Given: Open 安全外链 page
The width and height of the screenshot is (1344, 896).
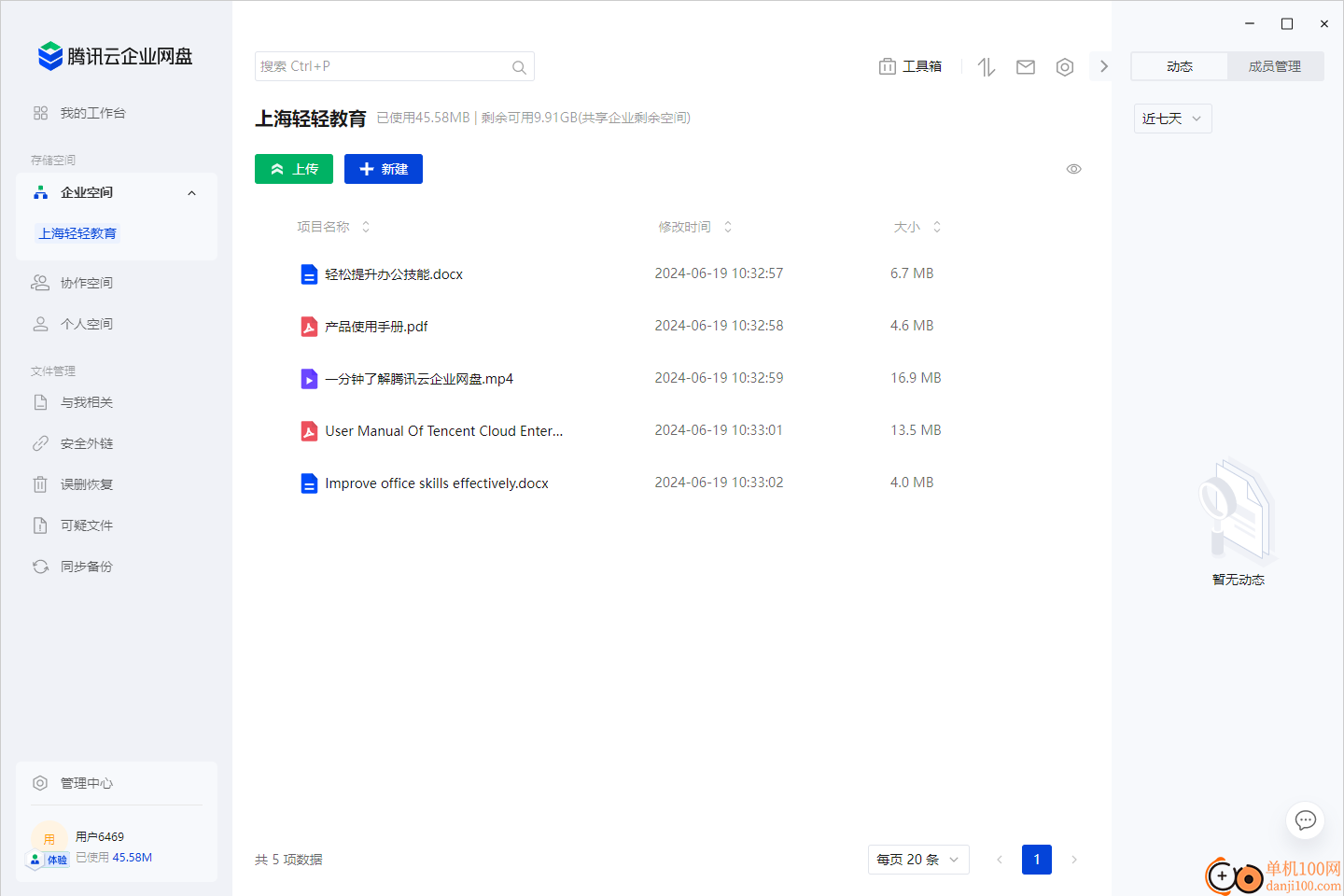Looking at the screenshot, I should click(87, 443).
